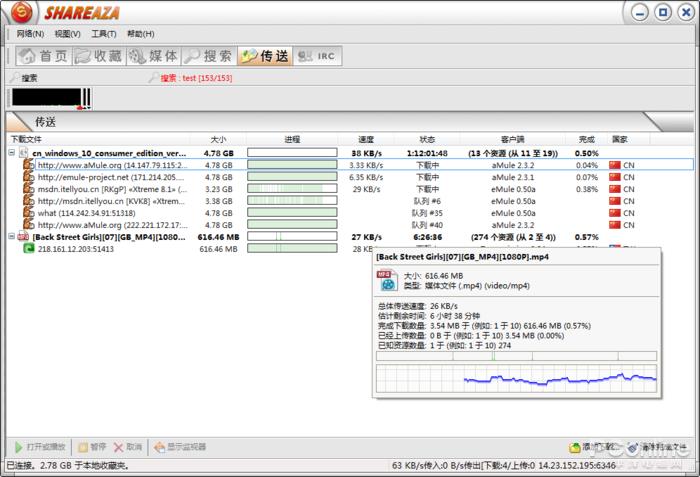Open the 网络(N) menu
The height and width of the screenshot is (477, 700).
pos(30,34)
